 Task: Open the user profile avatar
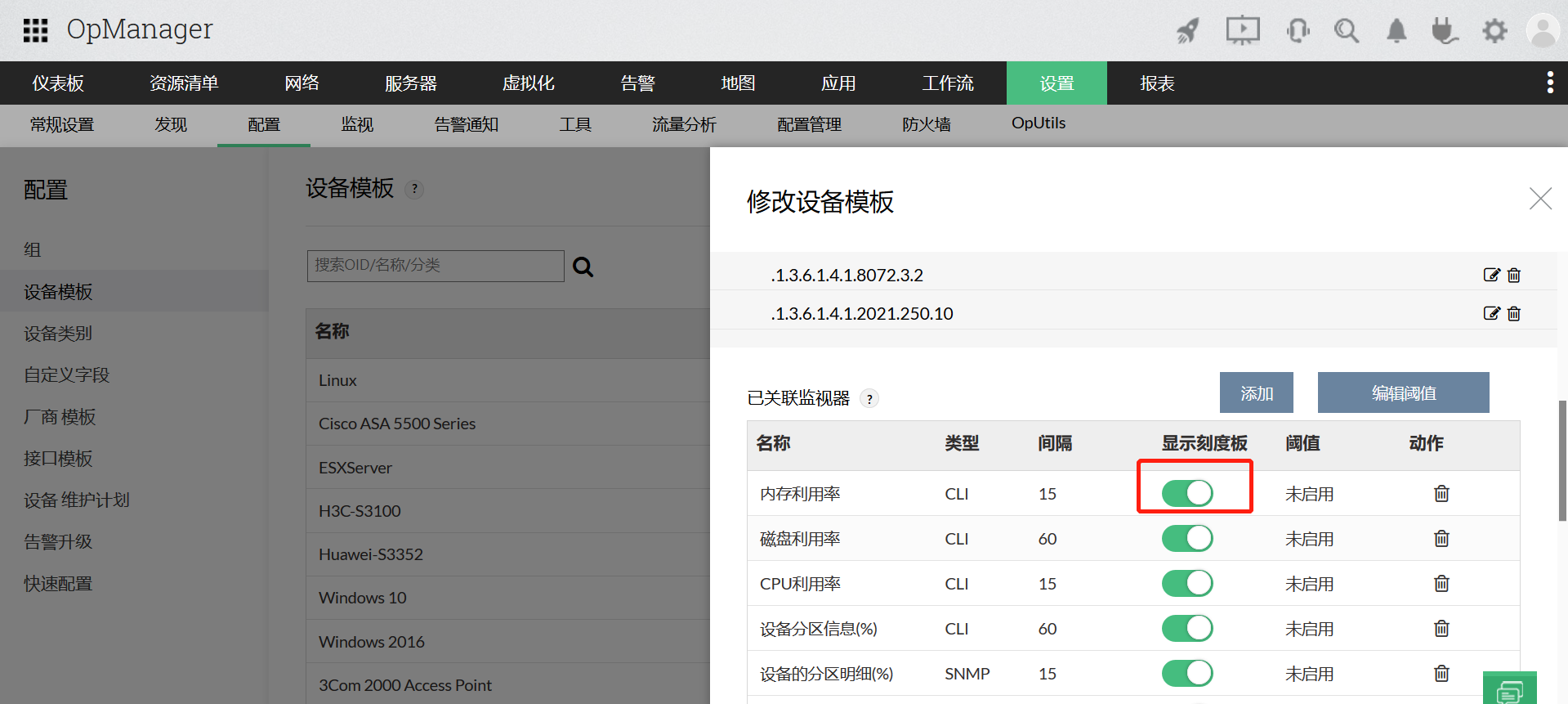click(x=1543, y=31)
